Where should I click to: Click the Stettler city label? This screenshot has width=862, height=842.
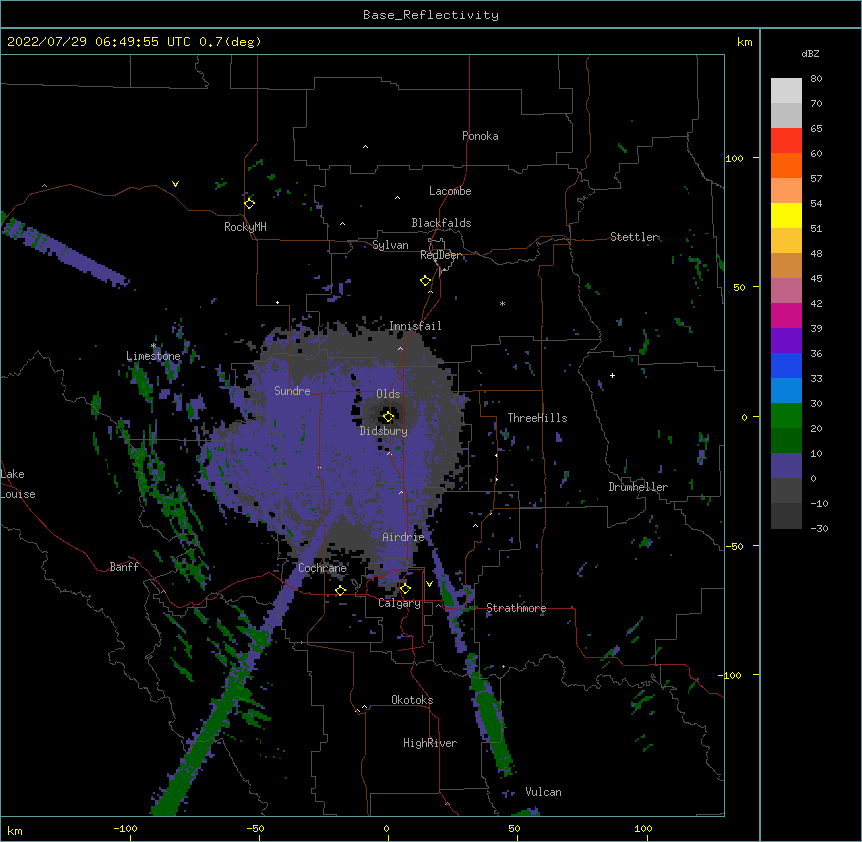point(634,237)
